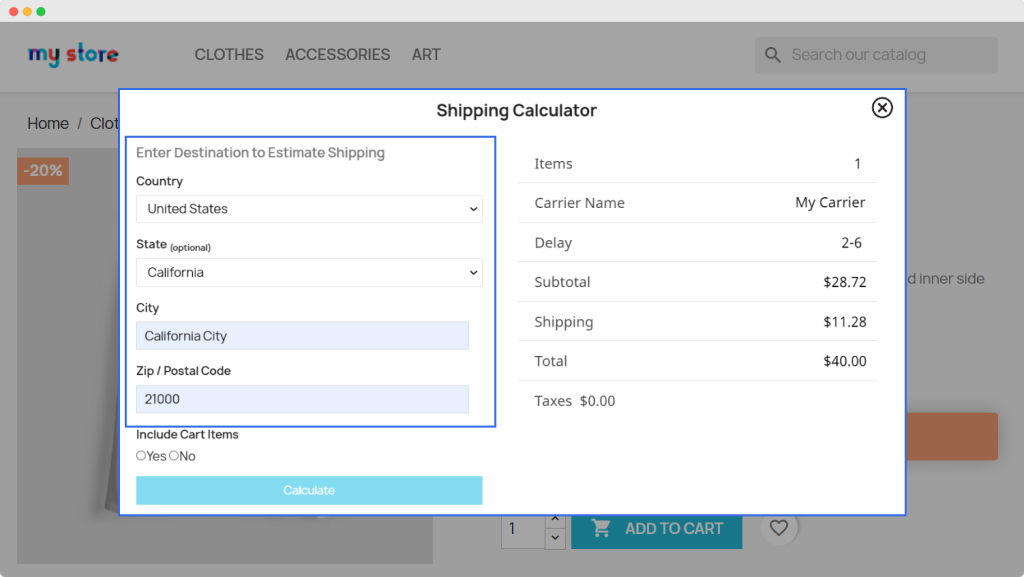The height and width of the screenshot is (577, 1024).
Task: Close the Shipping Calculator dialog
Action: (881, 108)
